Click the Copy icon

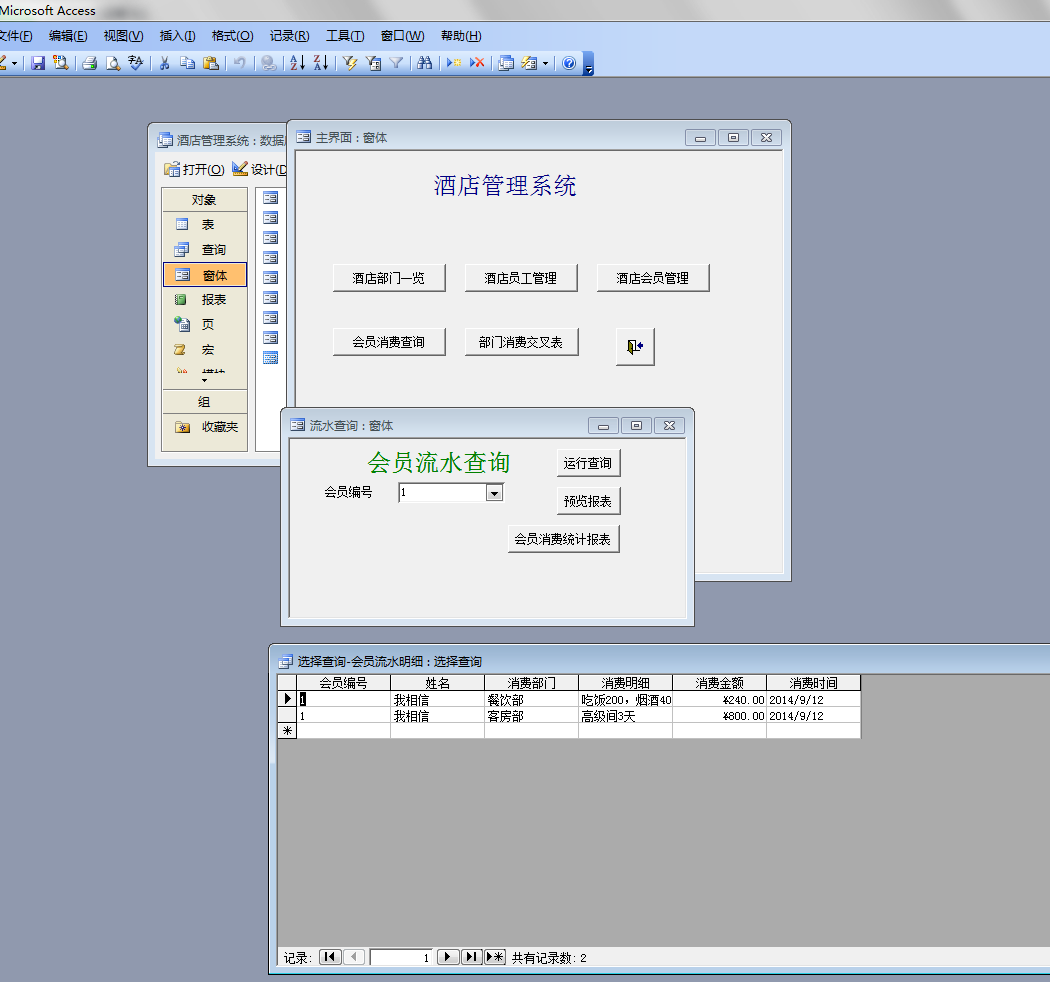(188, 63)
